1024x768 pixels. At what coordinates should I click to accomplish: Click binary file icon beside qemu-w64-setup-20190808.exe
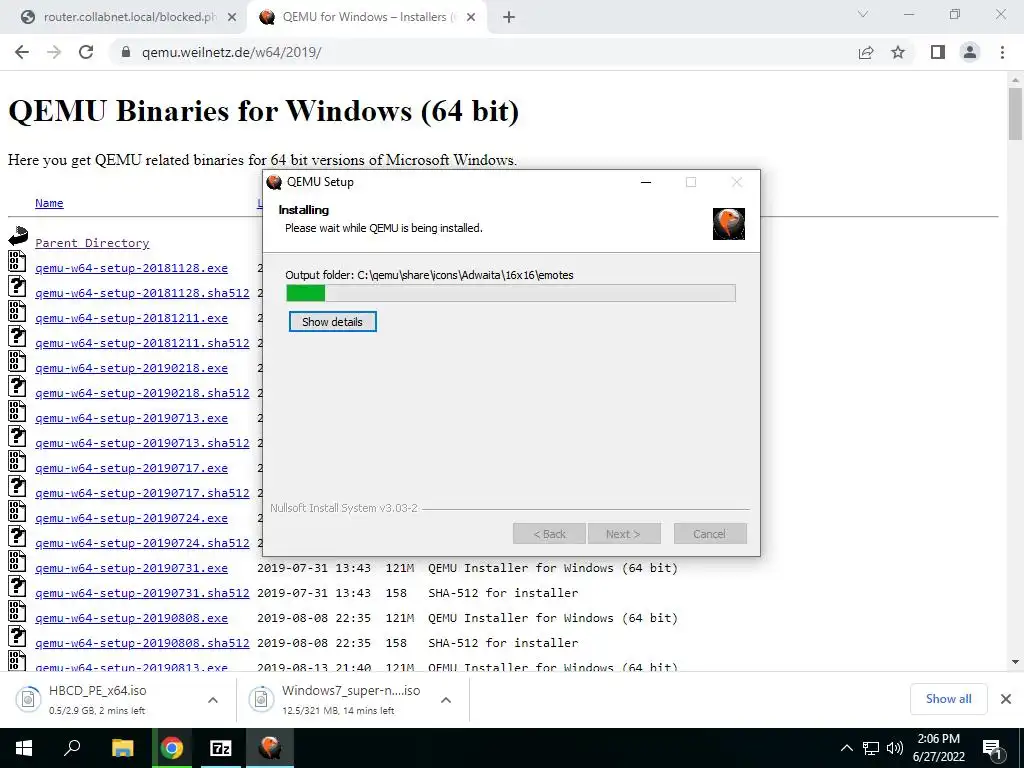click(17, 611)
